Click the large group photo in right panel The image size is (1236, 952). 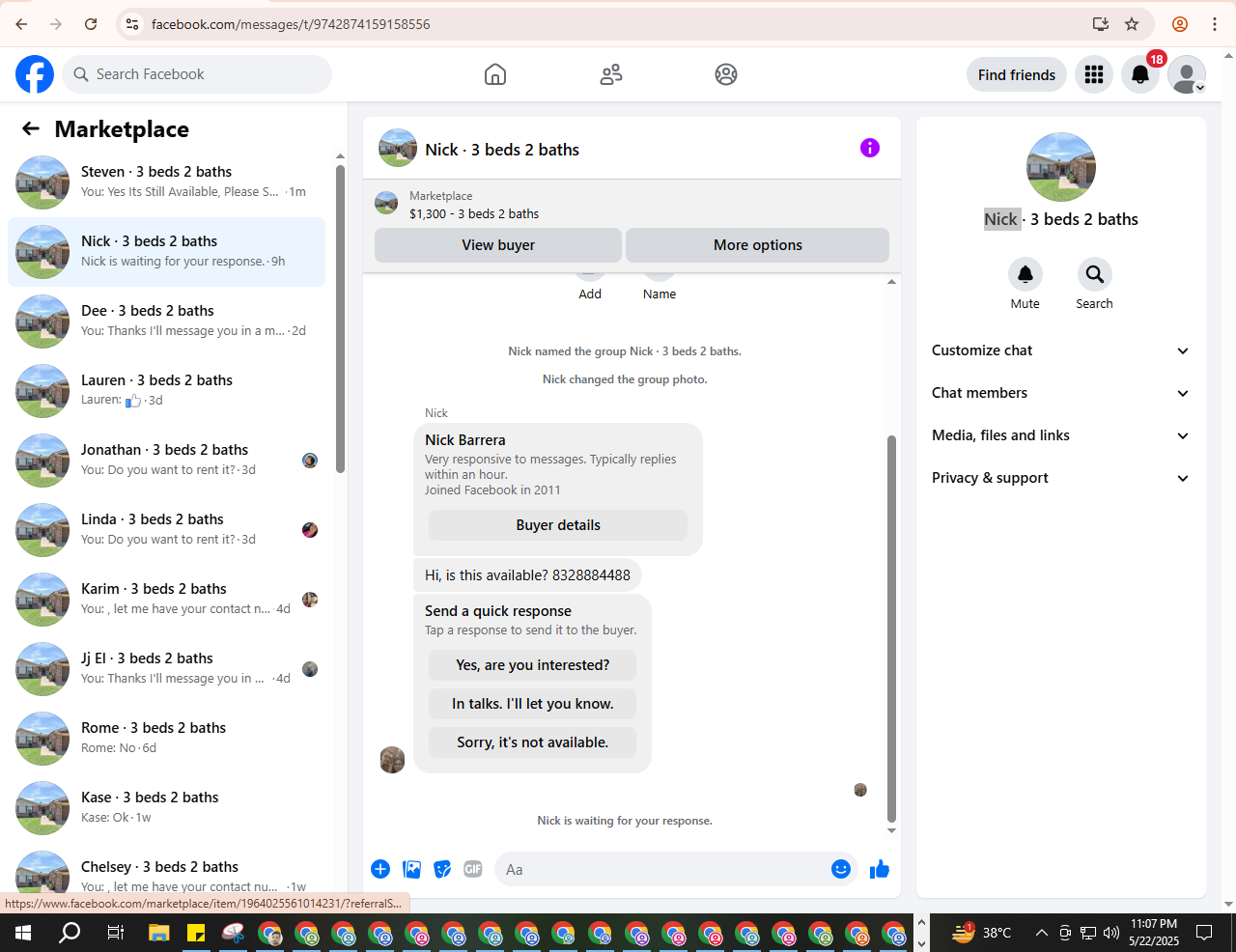coord(1061,167)
